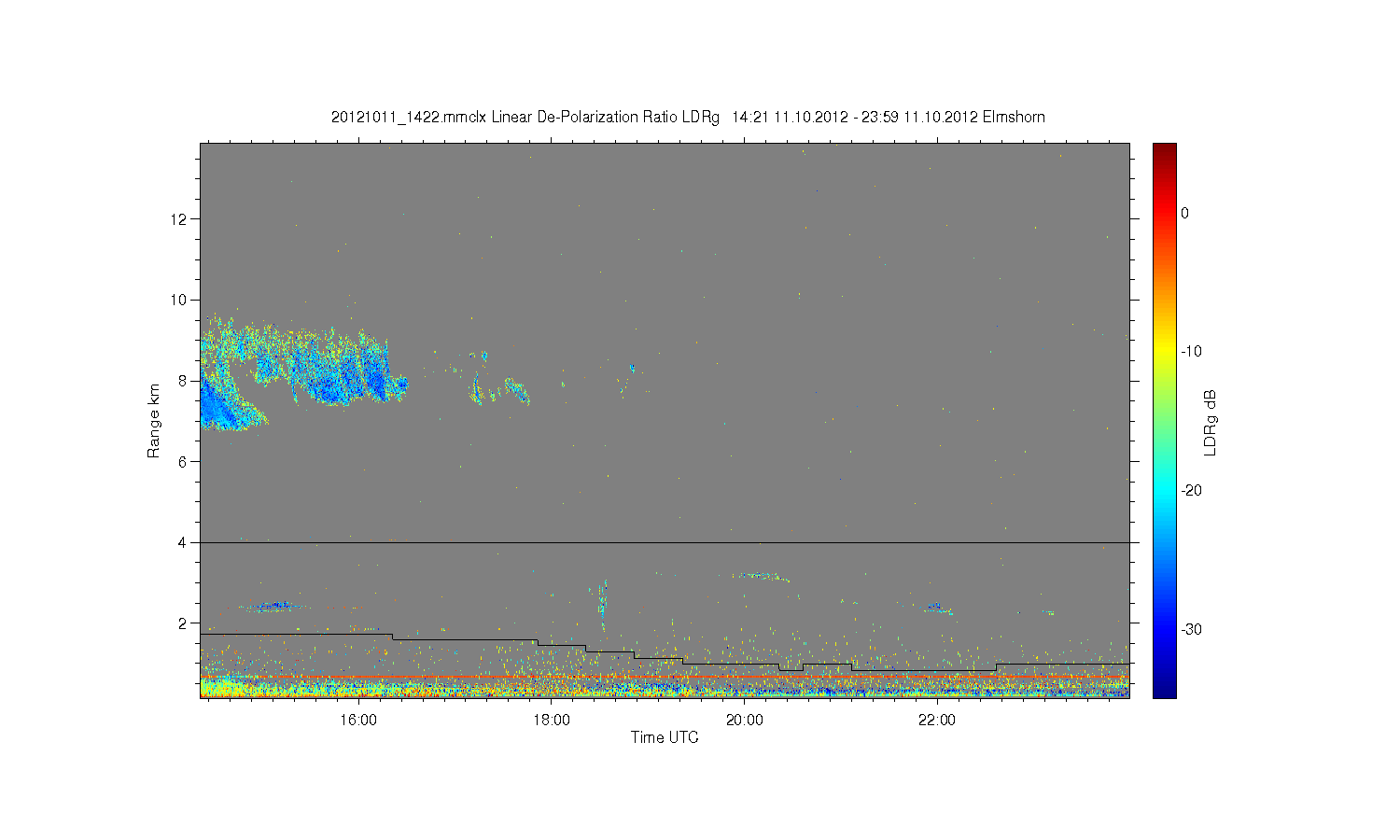Click the '-10' colorbar tick label
This screenshot has width=1400, height=840.
(x=1191, y=352)
